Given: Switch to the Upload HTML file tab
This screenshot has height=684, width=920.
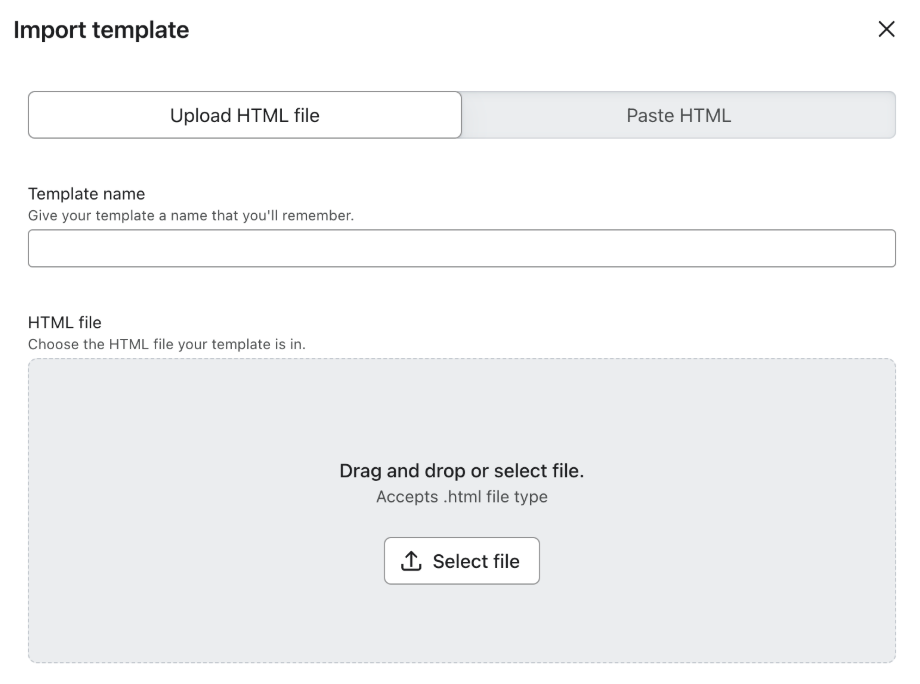Looking at the screenshot, I should pyautogui.click(x=245, y=115).
